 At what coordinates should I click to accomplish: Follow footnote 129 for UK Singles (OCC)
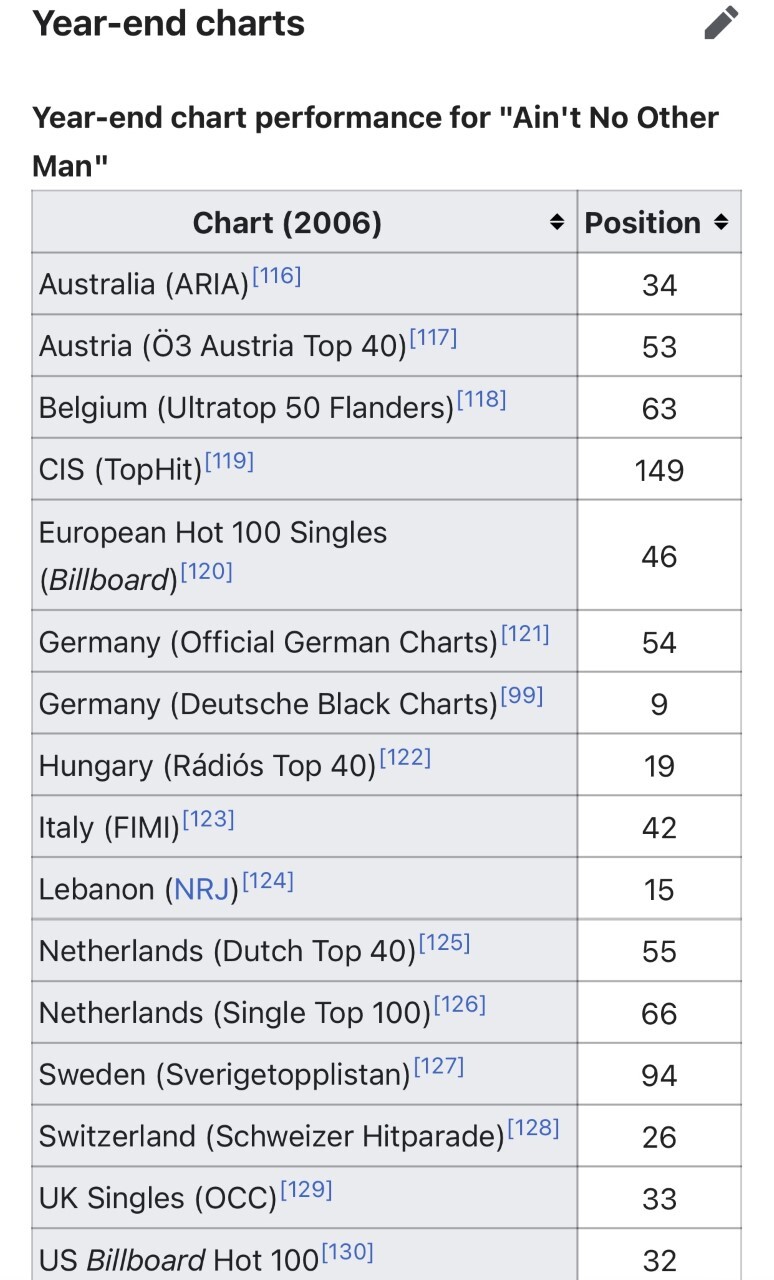click(x=307, y=1190)
